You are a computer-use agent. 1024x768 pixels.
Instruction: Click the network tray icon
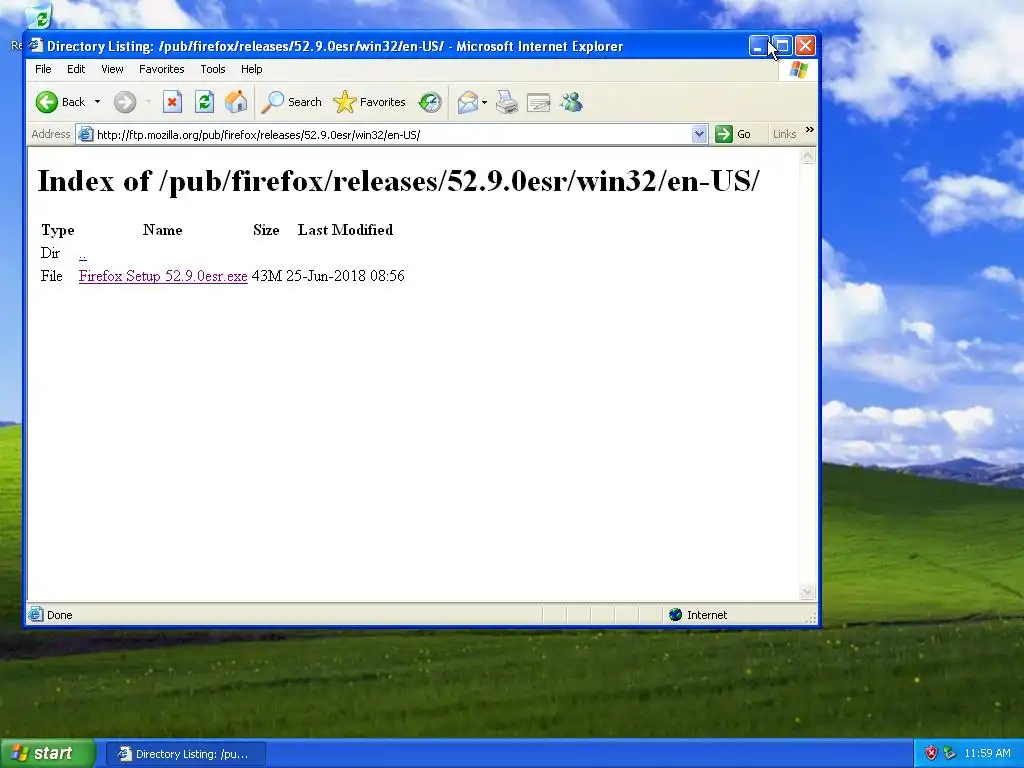click(x=950, y=754)
